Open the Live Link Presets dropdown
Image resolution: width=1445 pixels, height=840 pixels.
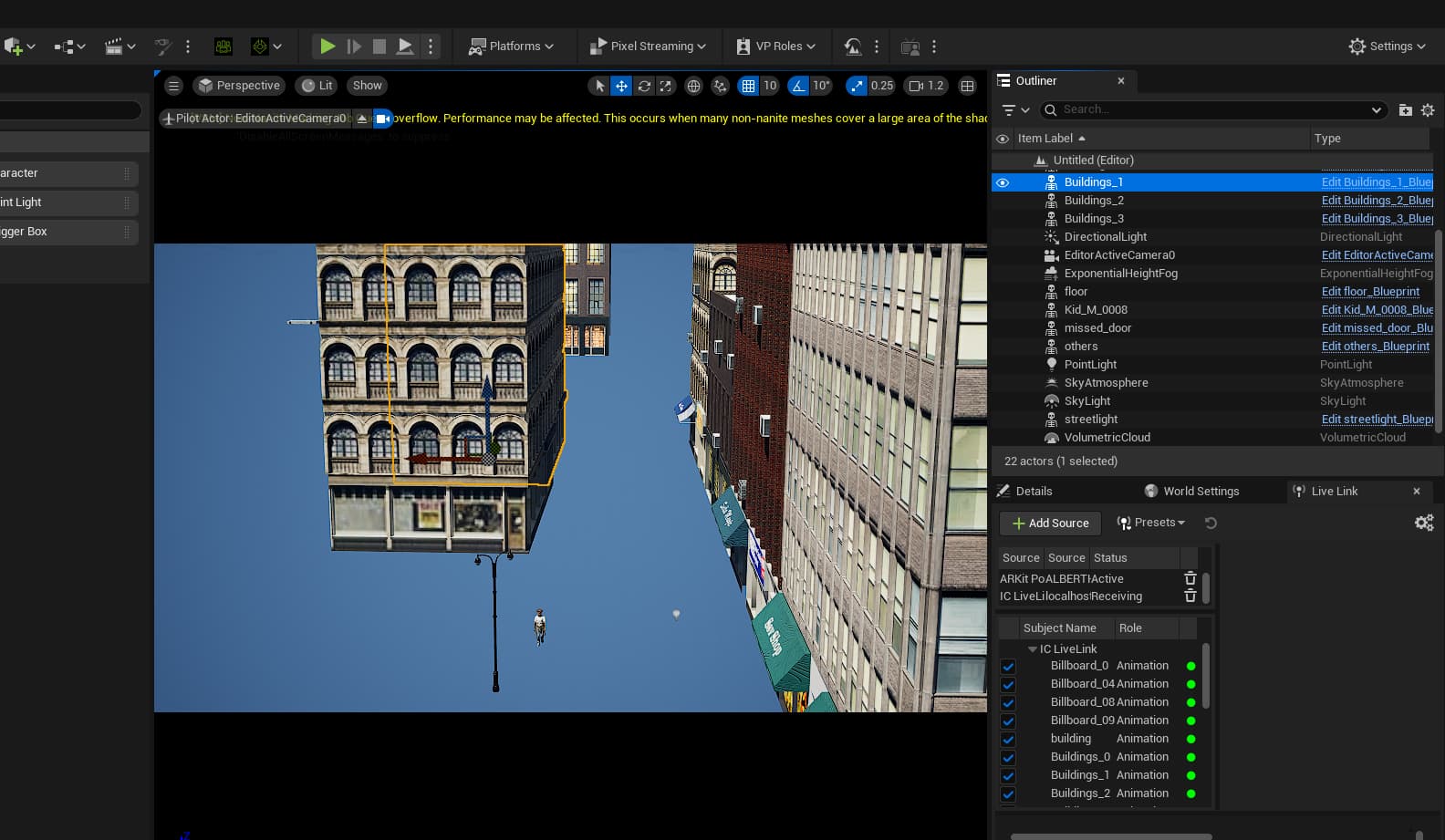pos(1150,523)
